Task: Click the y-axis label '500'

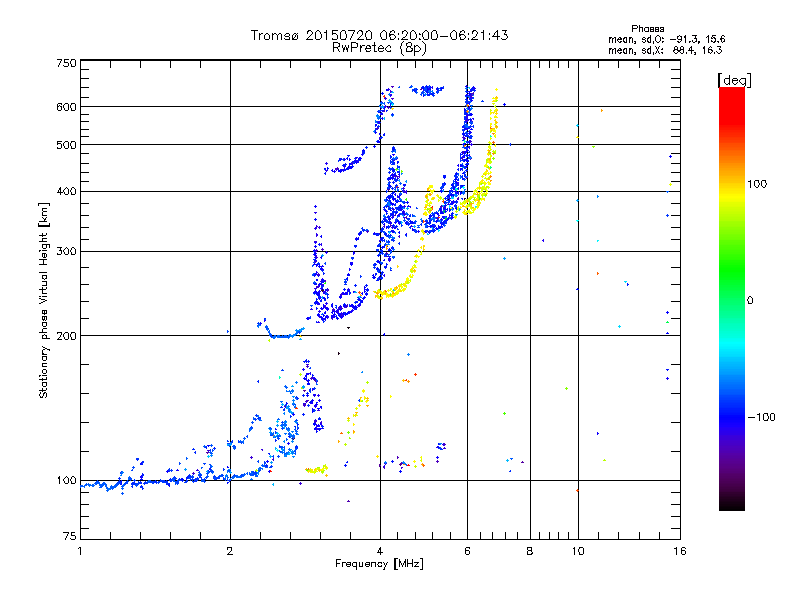Action: click(66, 145)
